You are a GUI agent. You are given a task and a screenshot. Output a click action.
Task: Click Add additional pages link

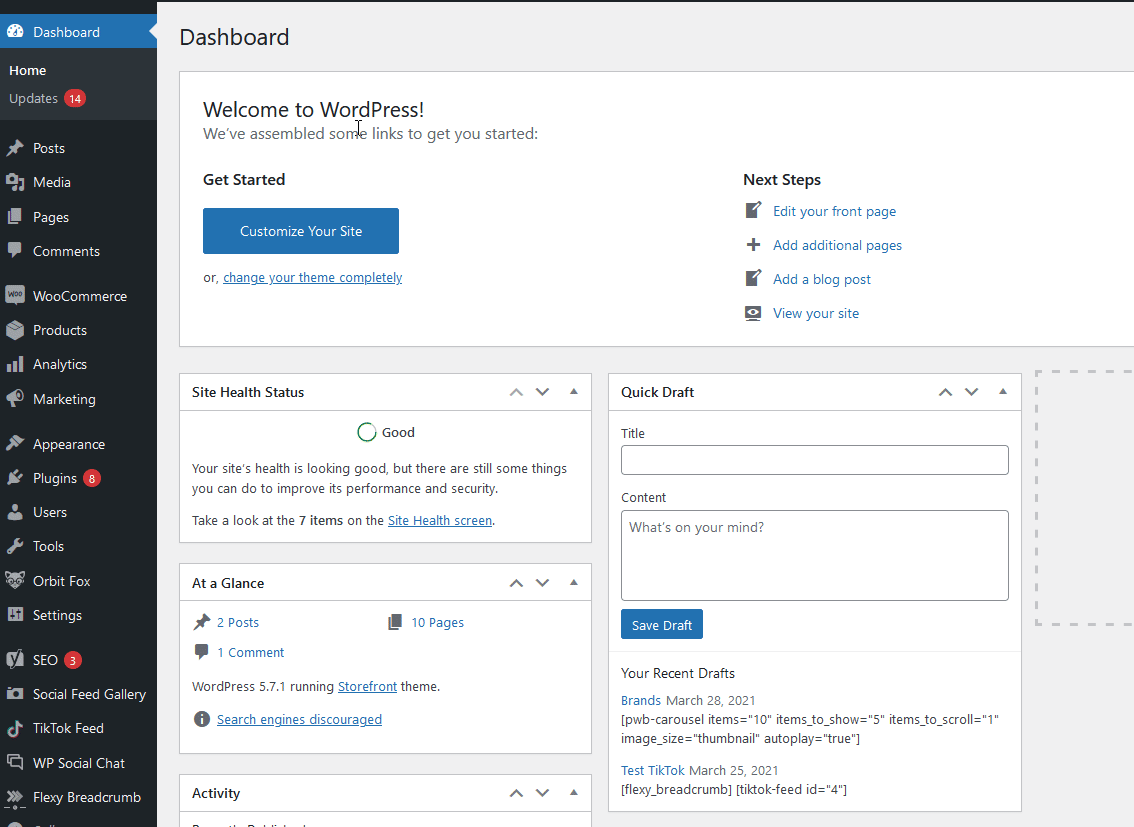coord(837,245)
